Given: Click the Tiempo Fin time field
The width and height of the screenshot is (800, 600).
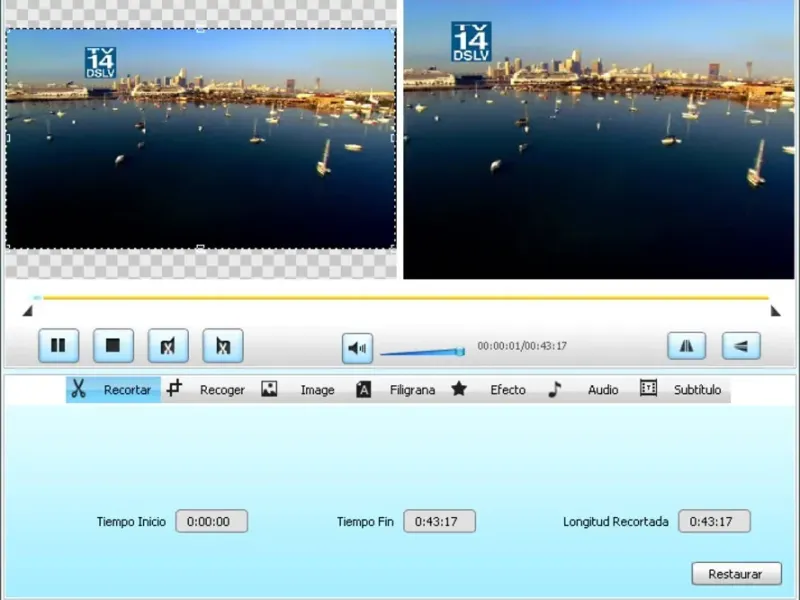Looking at the screenshot, I should pyautogui.click(x=439, y=521).
